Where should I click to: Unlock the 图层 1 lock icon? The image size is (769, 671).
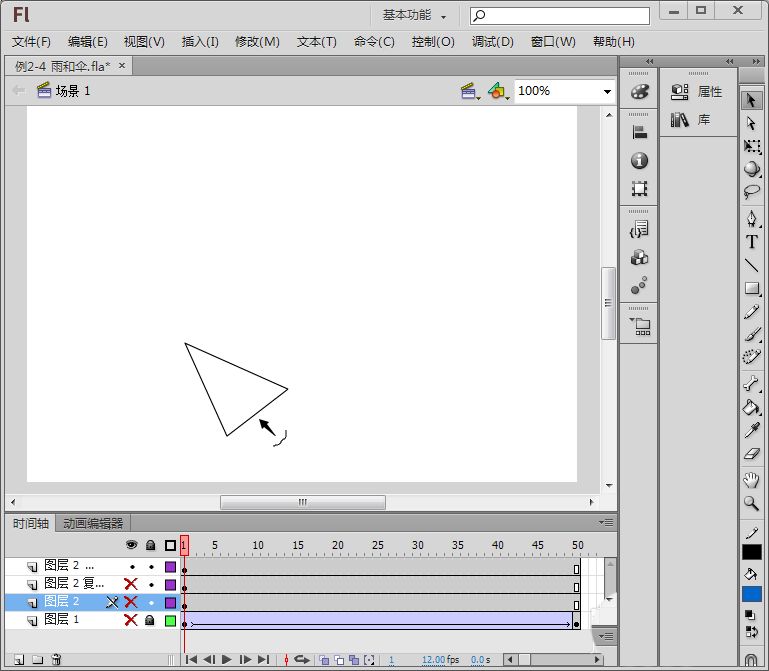[x=151, y=620]
